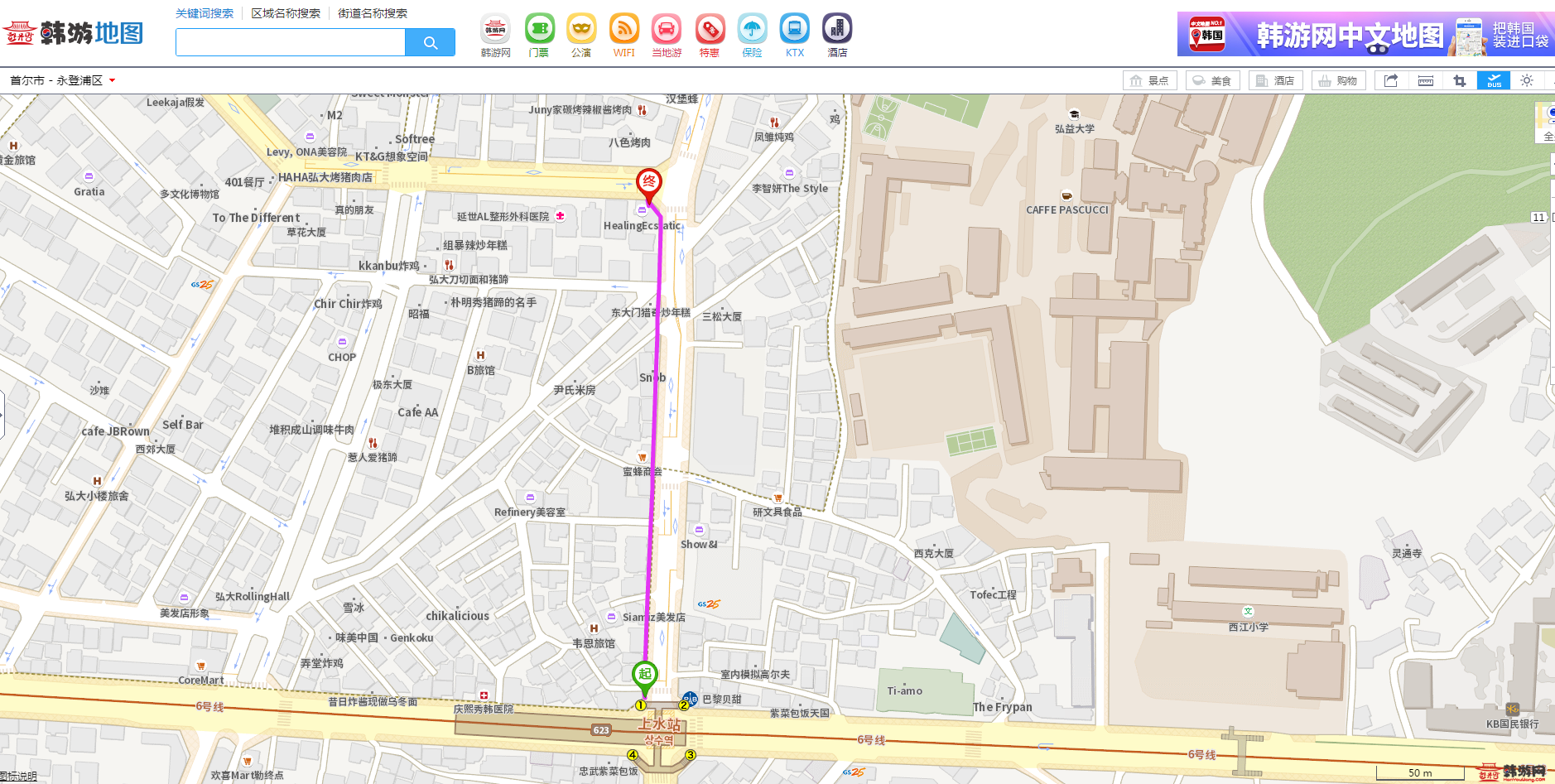Click the 弘益大学 map label

(1075, 129)
